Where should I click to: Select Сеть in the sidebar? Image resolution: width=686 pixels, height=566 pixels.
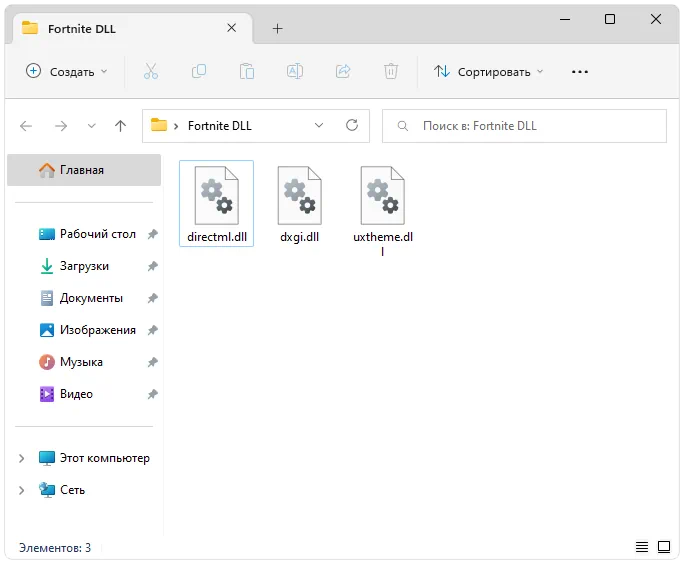[62, 490]
